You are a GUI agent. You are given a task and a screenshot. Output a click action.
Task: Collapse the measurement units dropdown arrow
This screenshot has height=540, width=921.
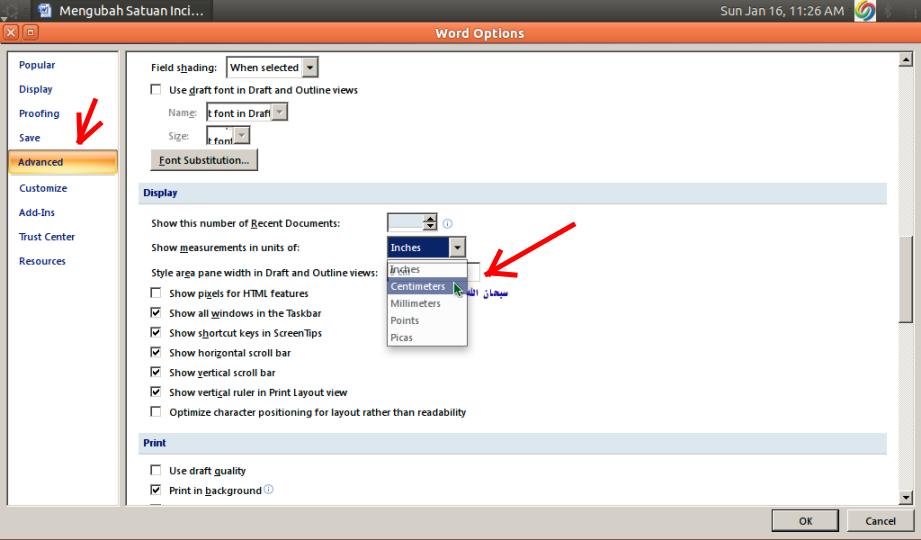click(x=457, y=247)
